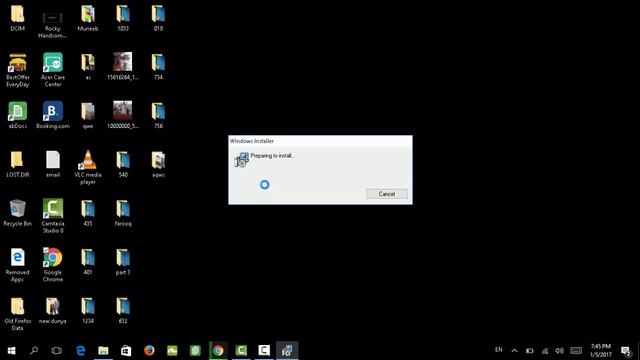
Task: Open the Action Center notifications
Action: (626, 351)
